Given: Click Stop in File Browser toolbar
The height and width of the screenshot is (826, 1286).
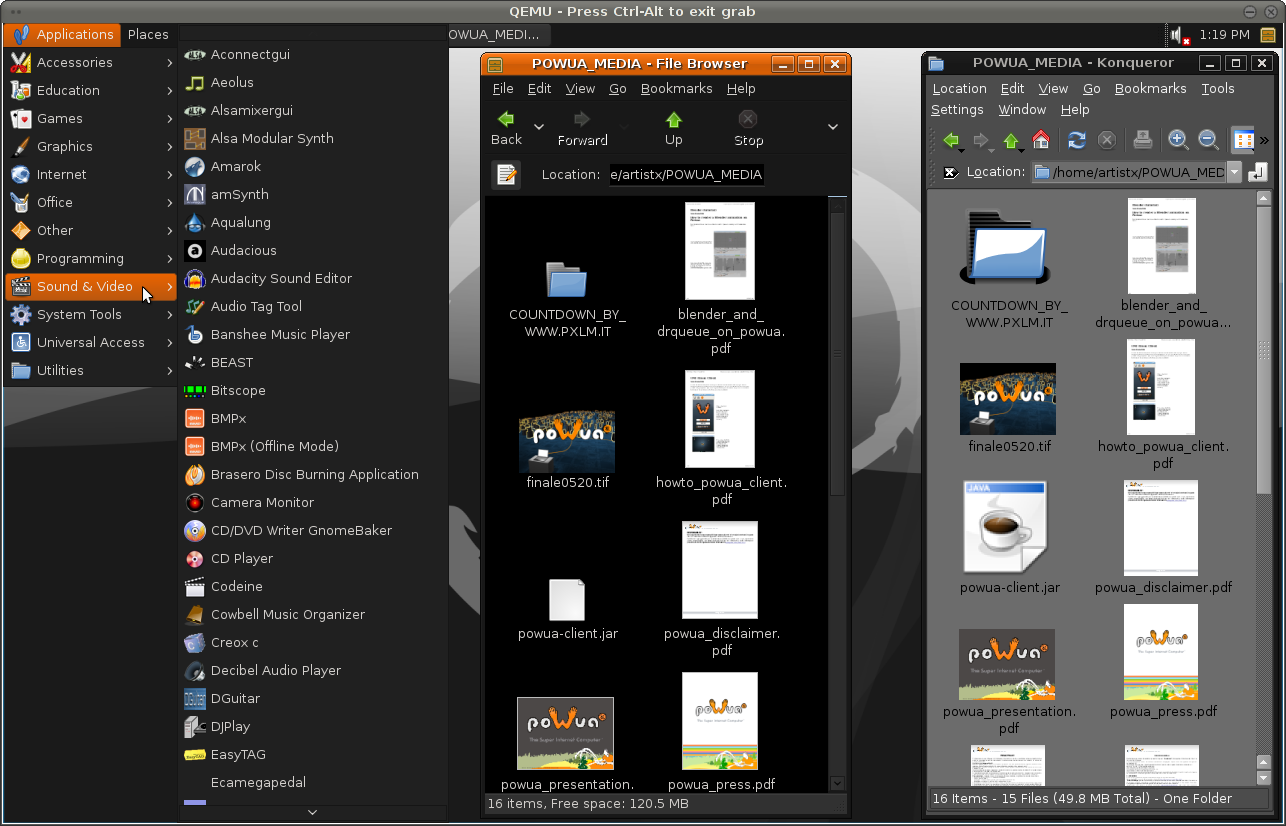Looking at the screenshot, I should (748, 128).
